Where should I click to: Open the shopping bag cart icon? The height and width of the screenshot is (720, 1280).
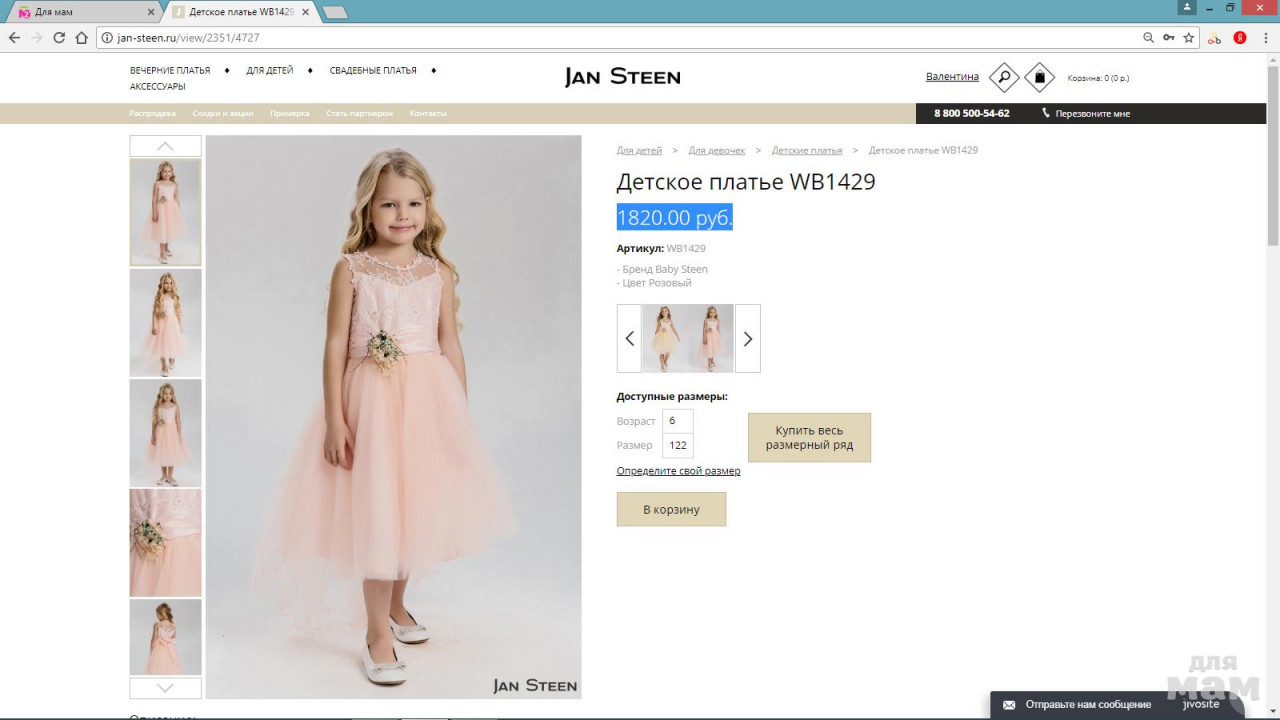1039,77
